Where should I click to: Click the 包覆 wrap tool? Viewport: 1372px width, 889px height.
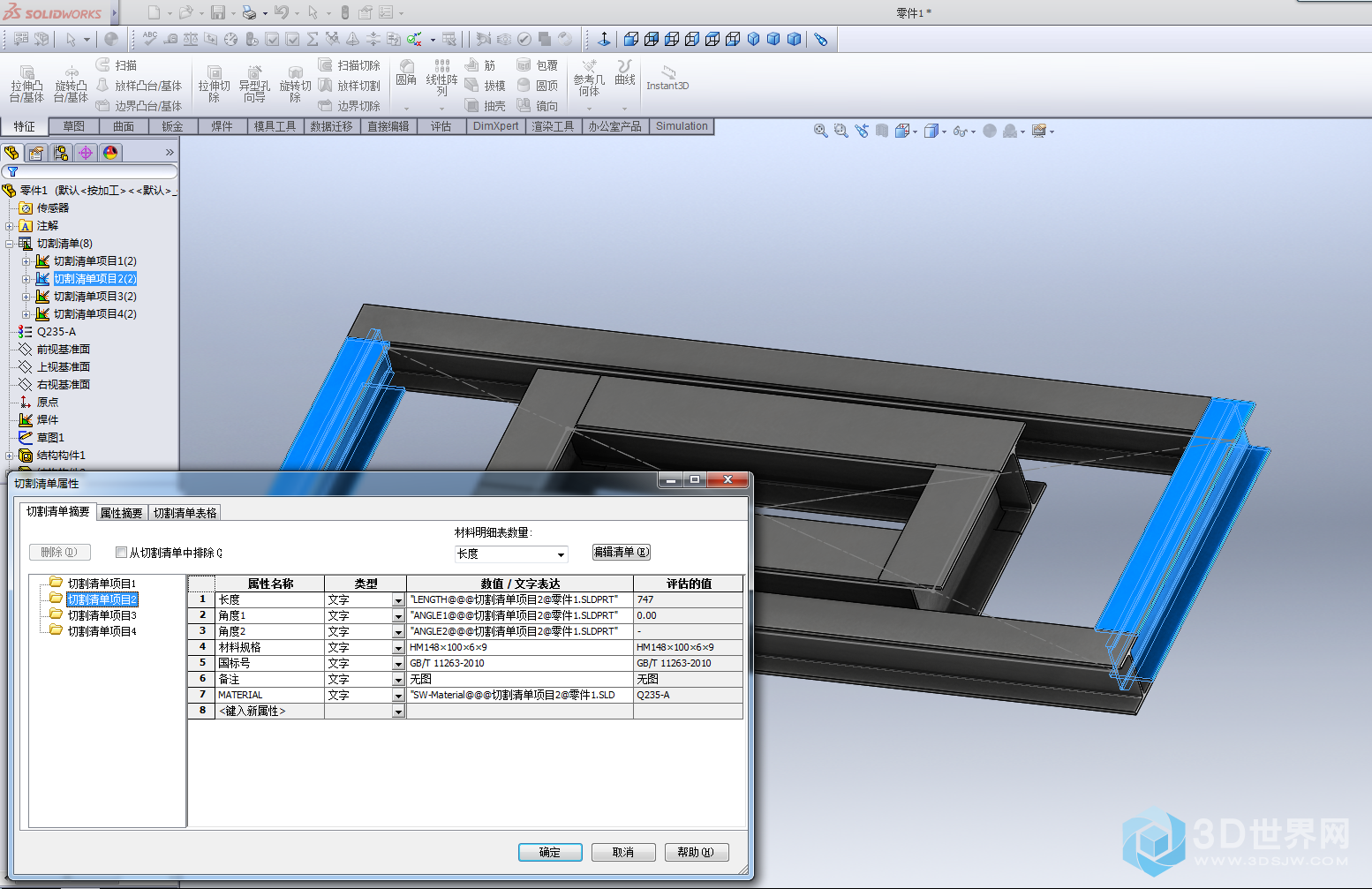click(x=537, y=65)
